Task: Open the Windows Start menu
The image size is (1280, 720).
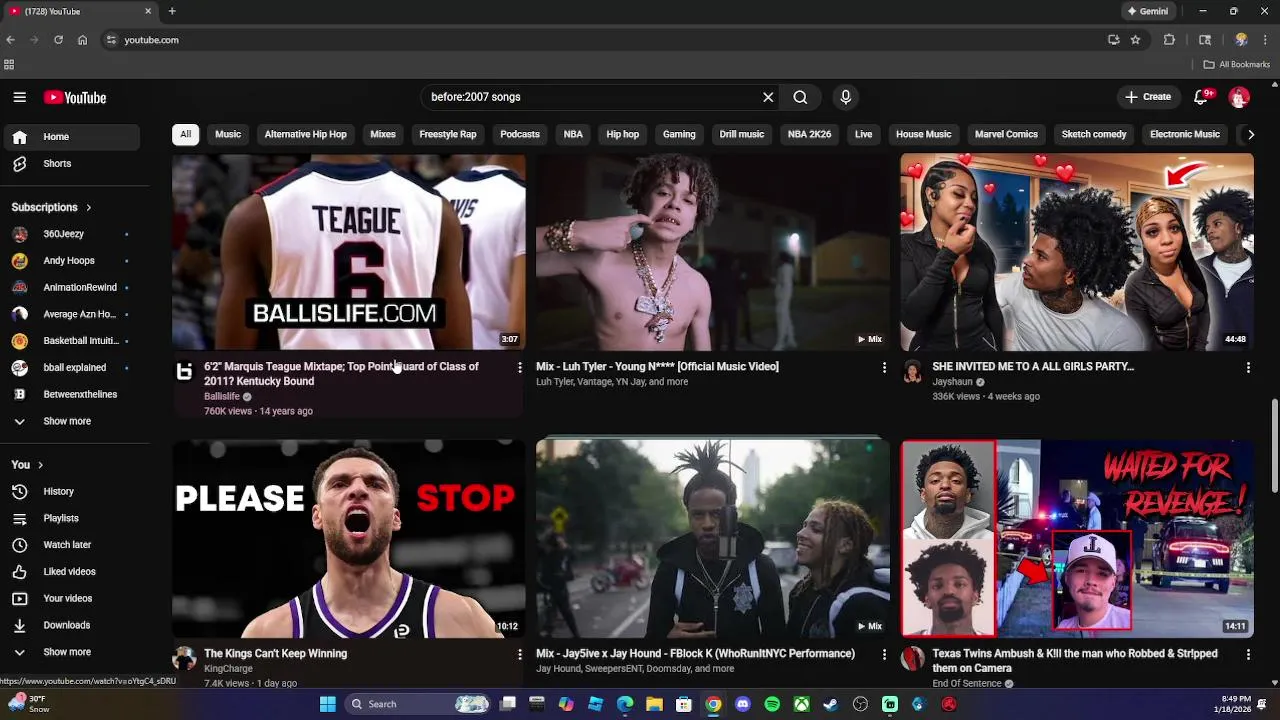Action: click(327, 704)
